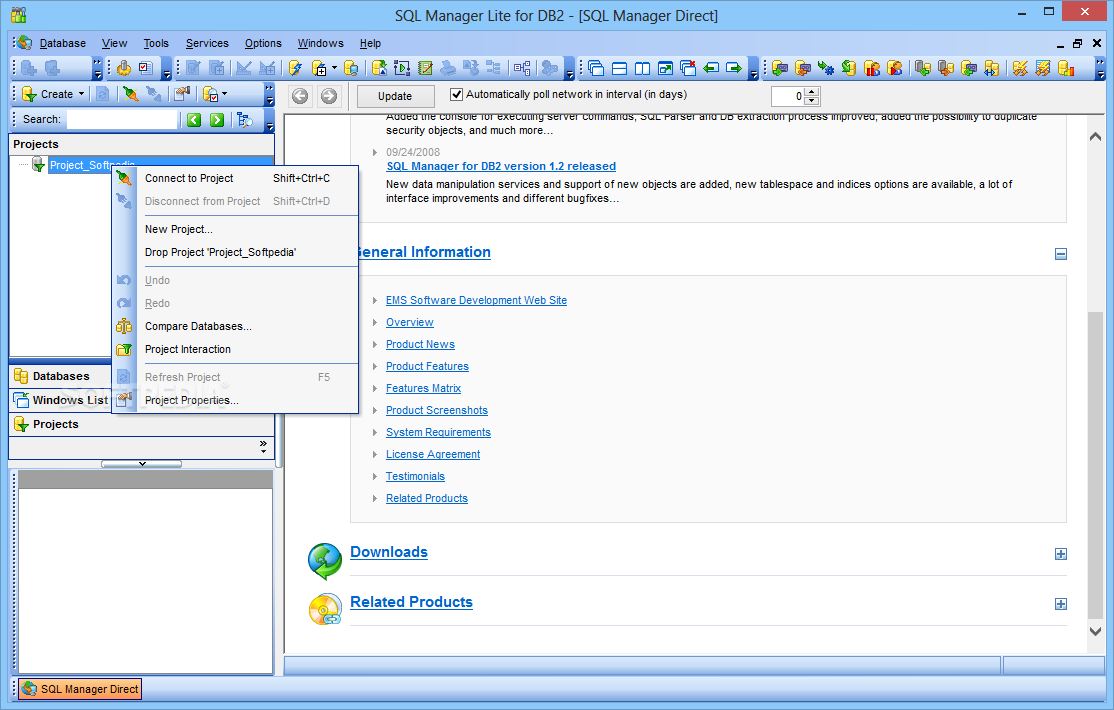Choose Project Interaction menu entry
1114x710 pixels.
pos(235,349)
